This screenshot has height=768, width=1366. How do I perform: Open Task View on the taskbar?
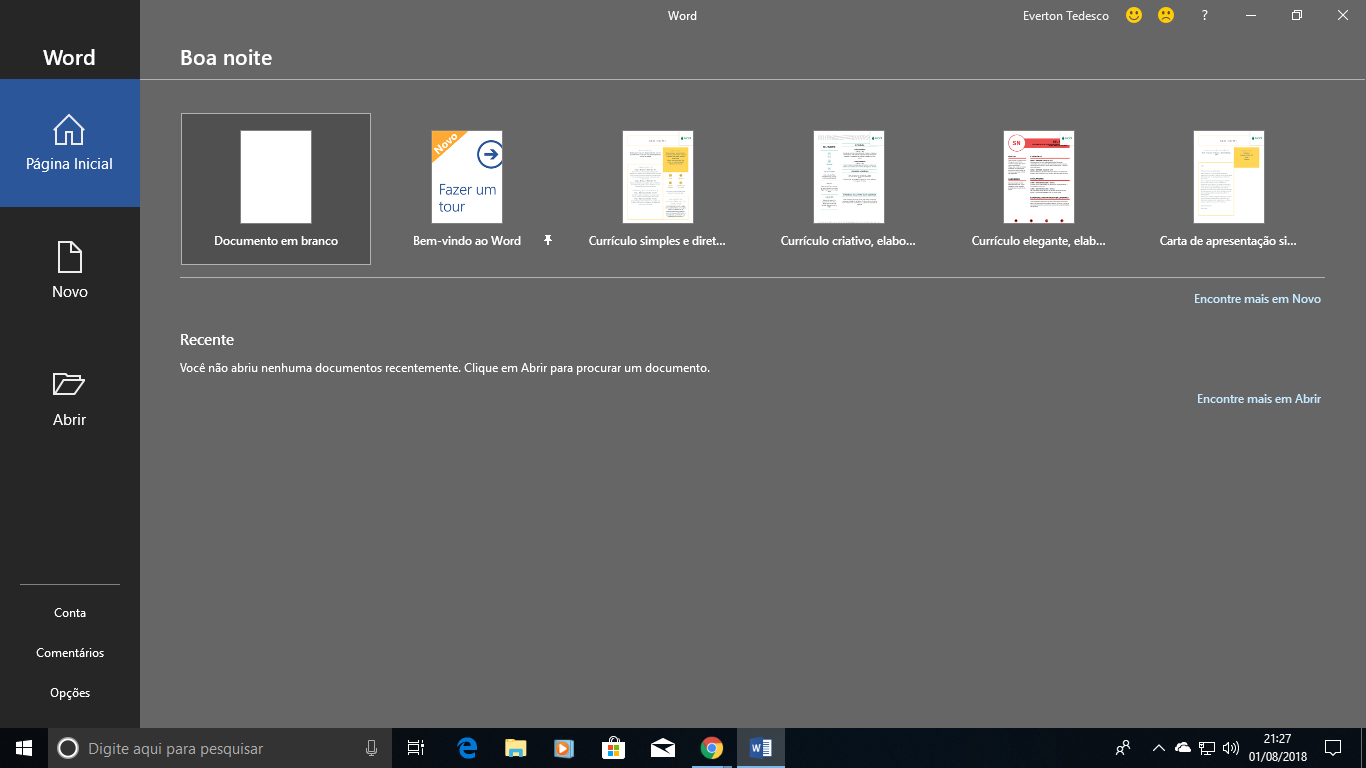tap(416, 748)
